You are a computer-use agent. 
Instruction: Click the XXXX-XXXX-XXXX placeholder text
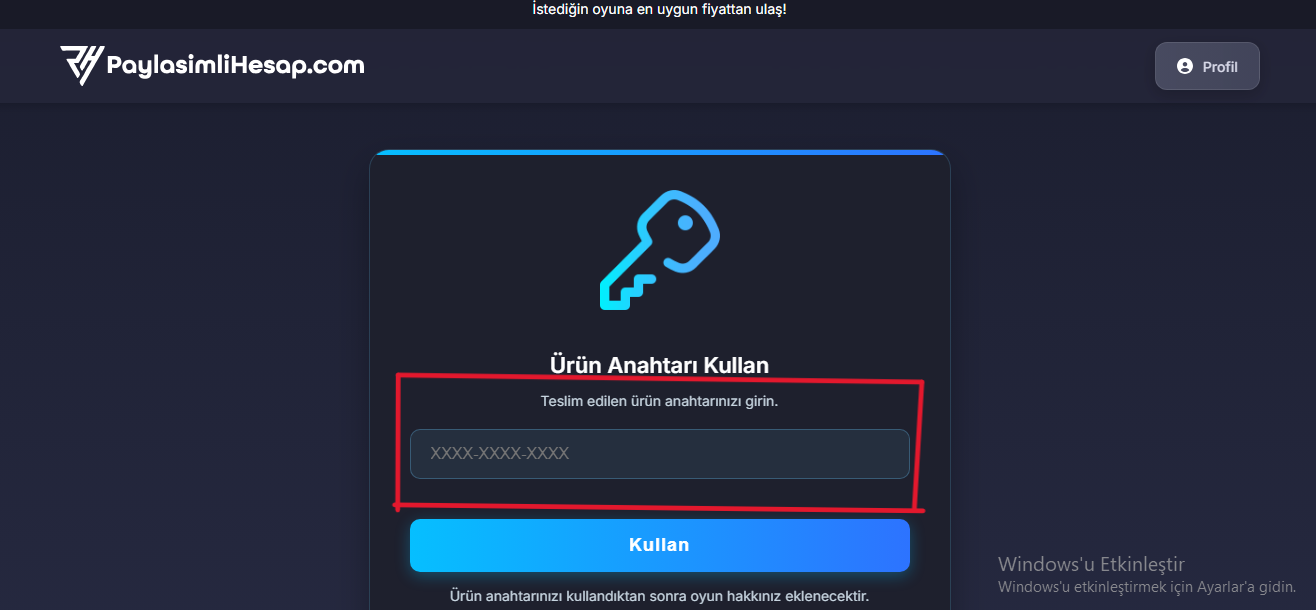[x=500, y=454]
